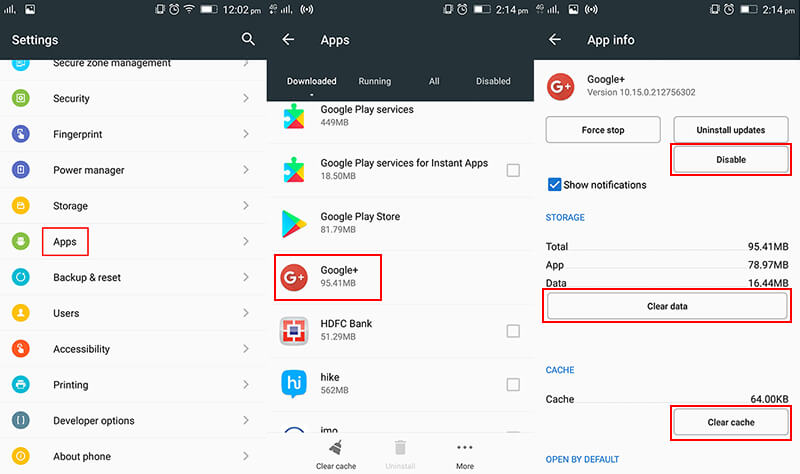Tap the Power manager icon

(21, 169)
